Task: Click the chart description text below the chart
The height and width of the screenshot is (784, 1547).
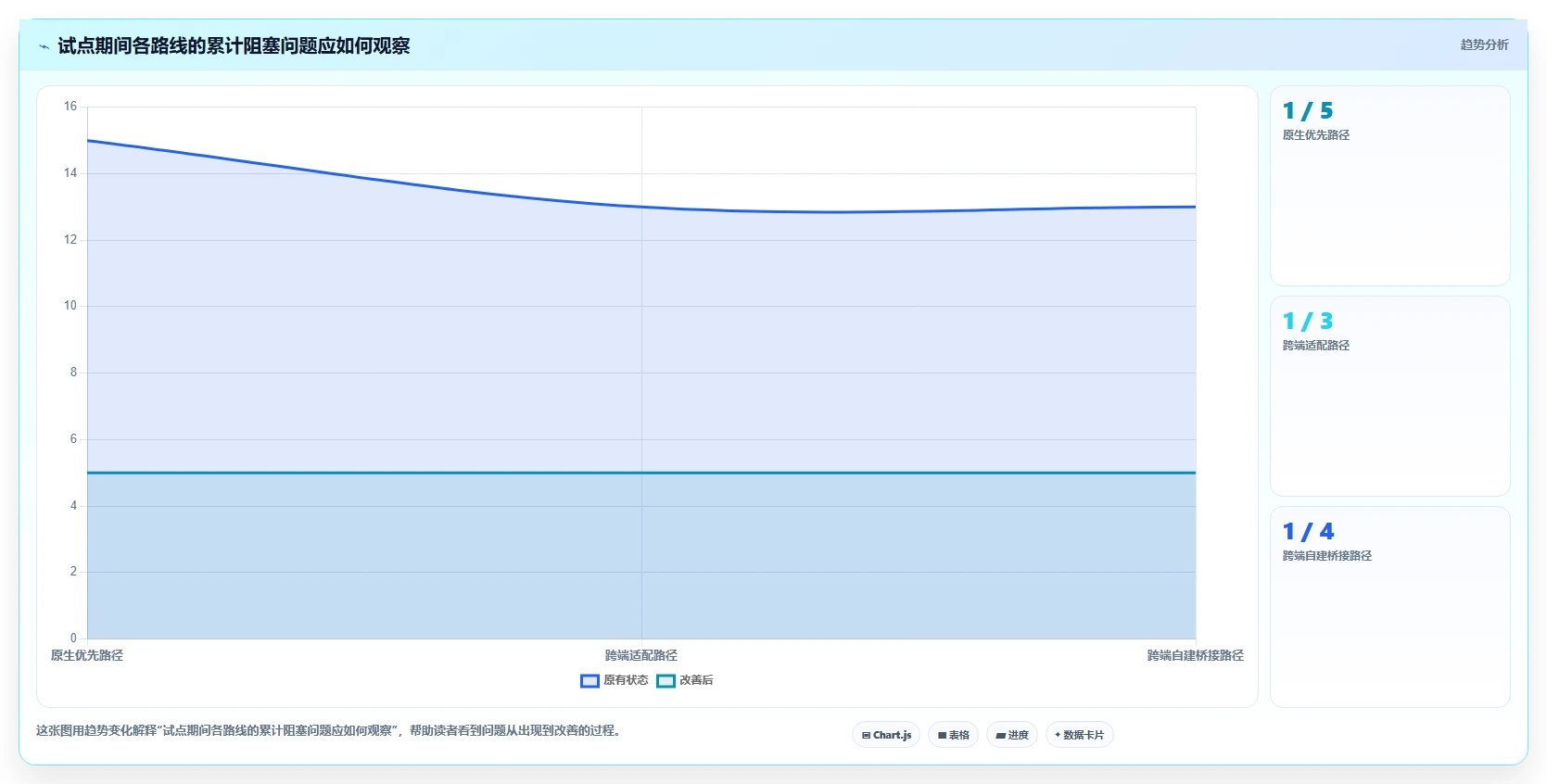Action: pyautogui.click(x=328, y=730)
